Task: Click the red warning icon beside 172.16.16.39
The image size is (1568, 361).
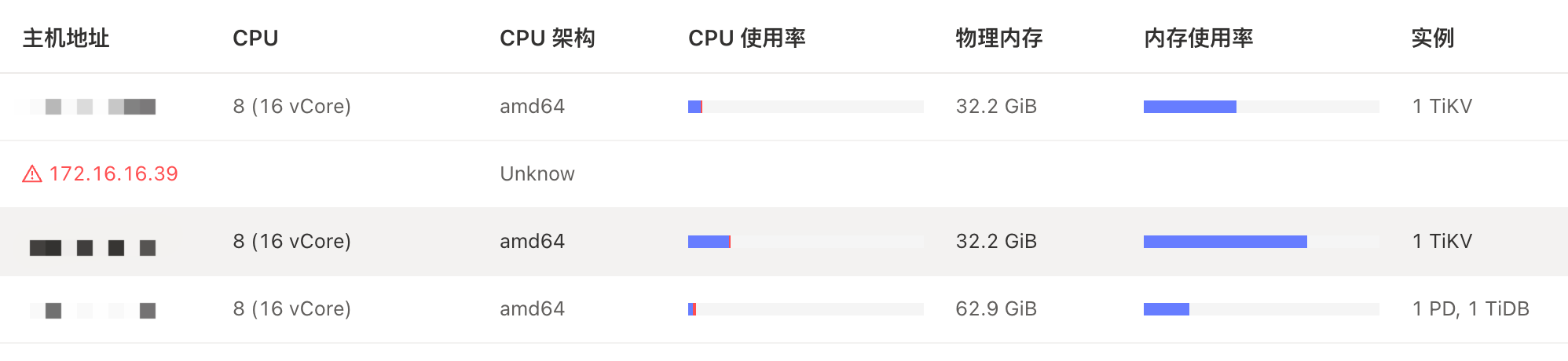Action: coord(32,174)
